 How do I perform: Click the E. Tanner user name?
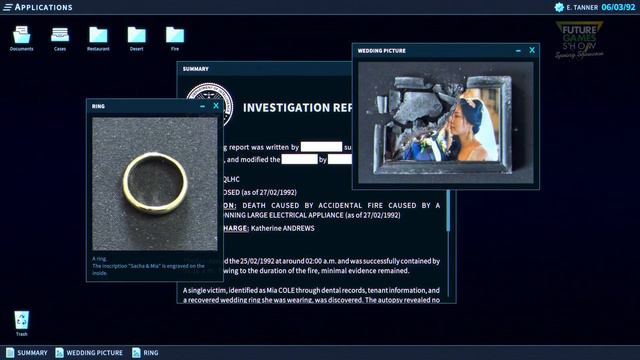point(582,7)
